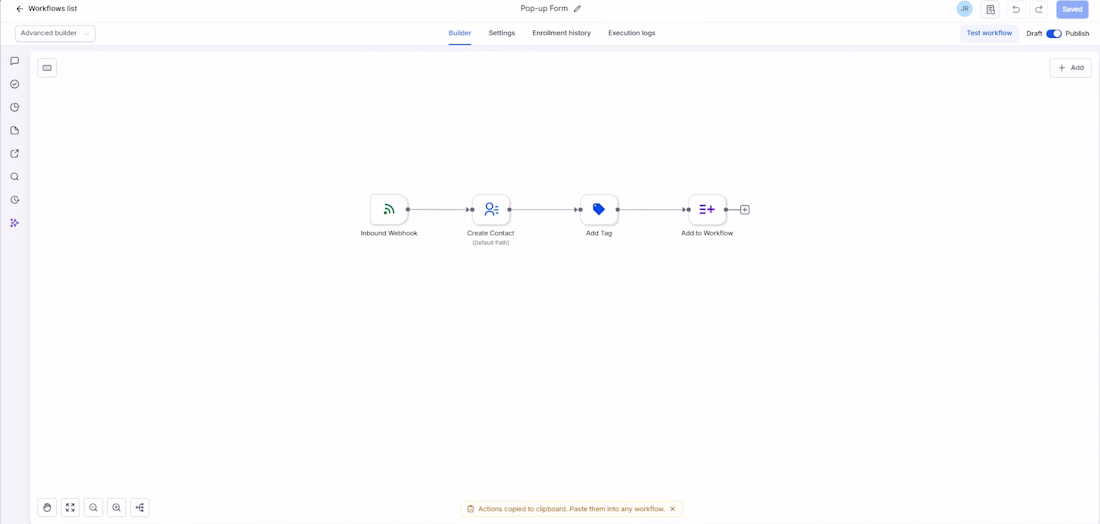Image resolution: width=1100 pixels, height=524 pixels.
Task: Open the Advanced builder dropdown
Action: 55,33
